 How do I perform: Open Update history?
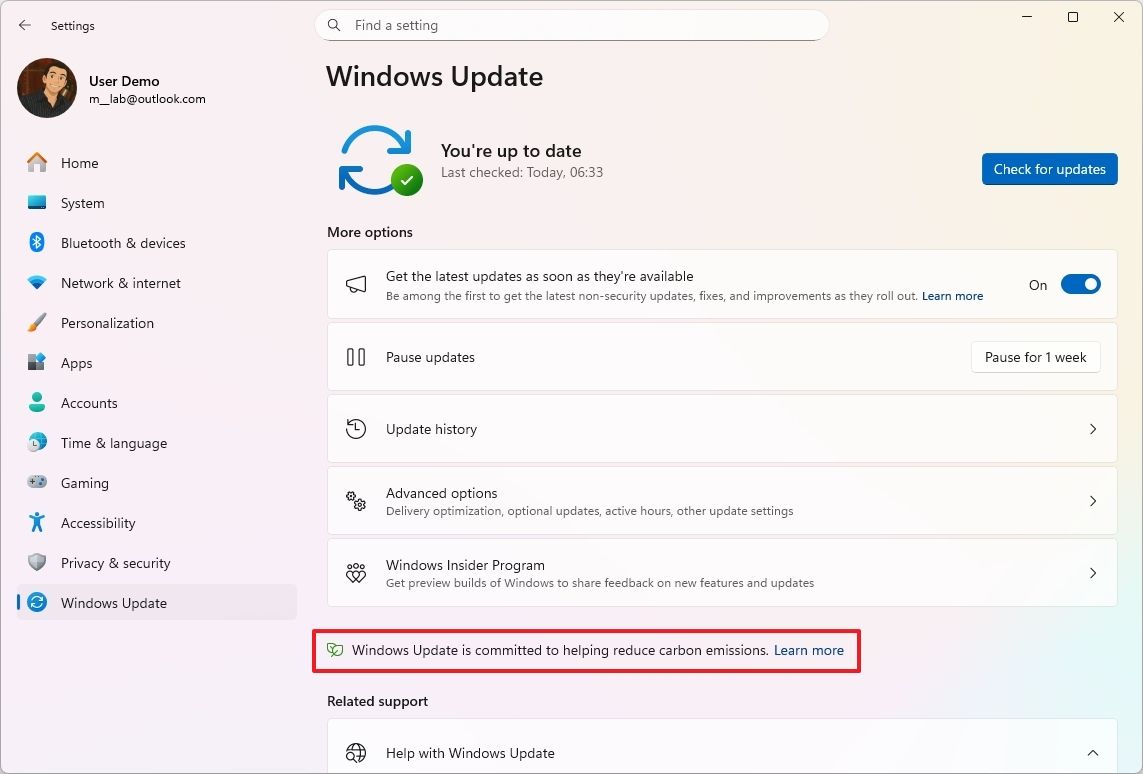pos(722,428)
